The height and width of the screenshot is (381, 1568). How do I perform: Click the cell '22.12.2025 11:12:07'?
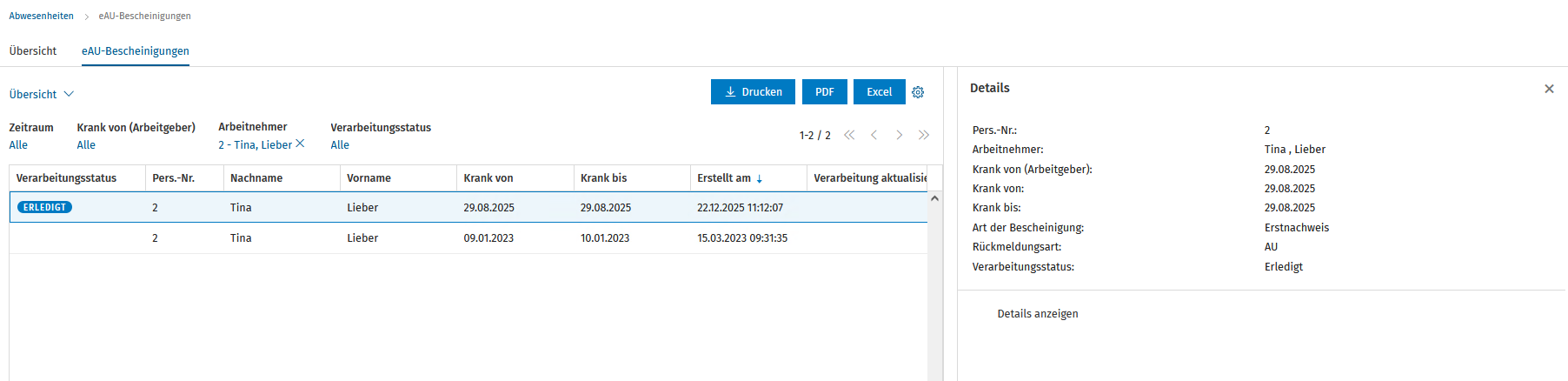click(x=740, y=208)
